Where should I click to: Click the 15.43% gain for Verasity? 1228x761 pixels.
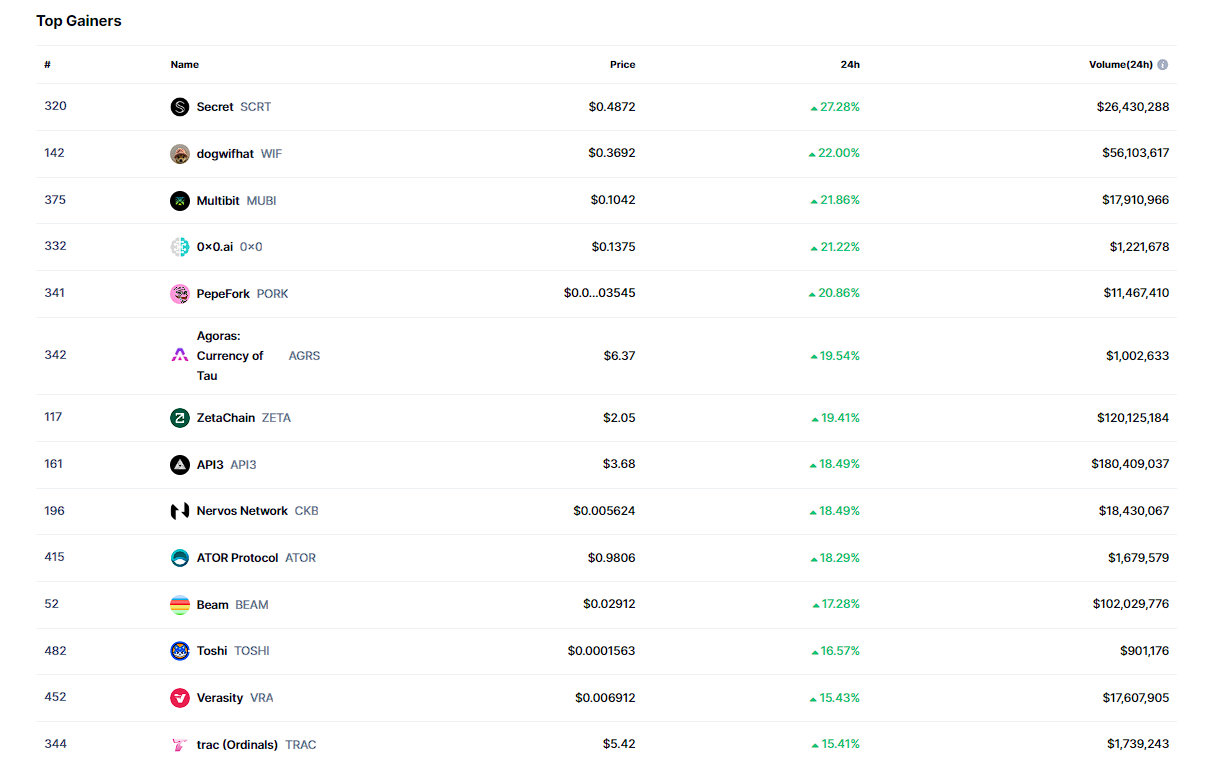coord(835,698)
